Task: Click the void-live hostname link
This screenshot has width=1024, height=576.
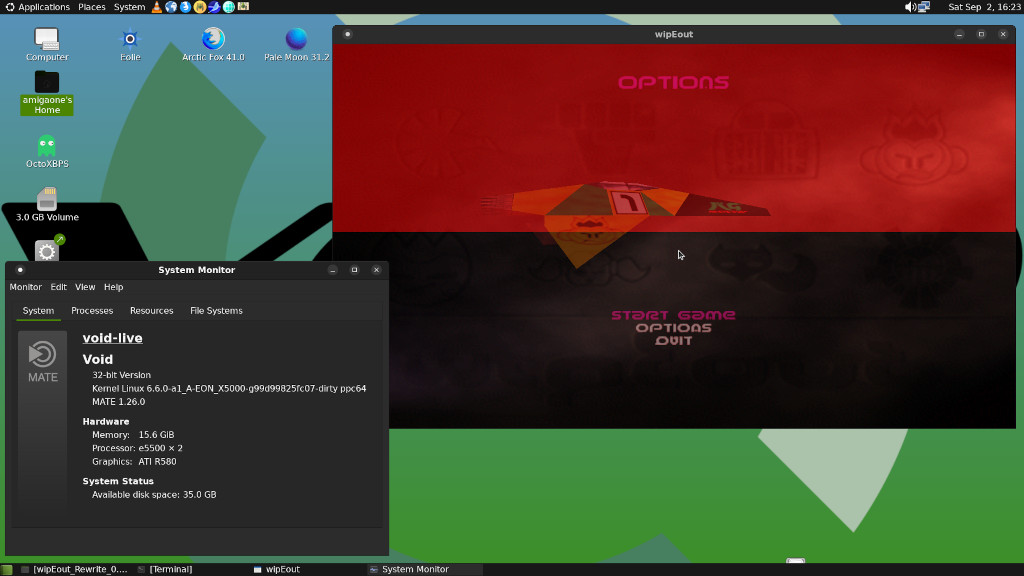Action: [112, 338]
